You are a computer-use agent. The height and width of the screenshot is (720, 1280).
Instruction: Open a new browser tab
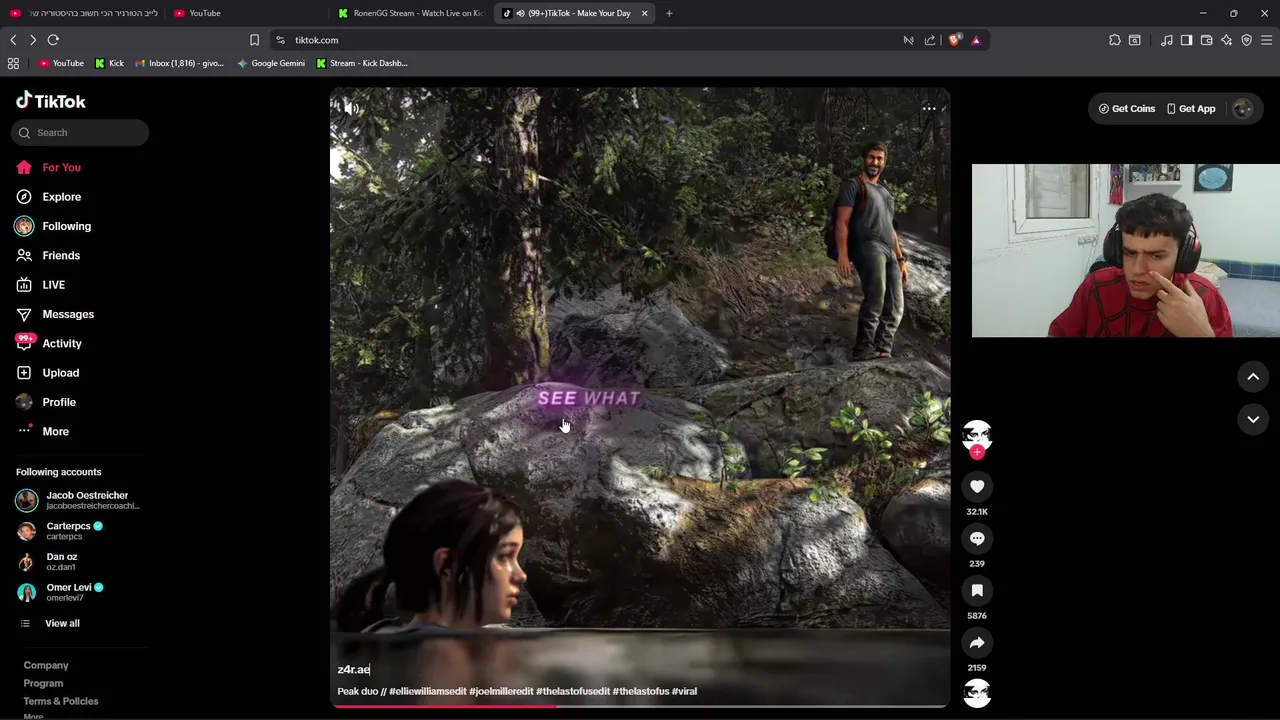coord(669,13)
